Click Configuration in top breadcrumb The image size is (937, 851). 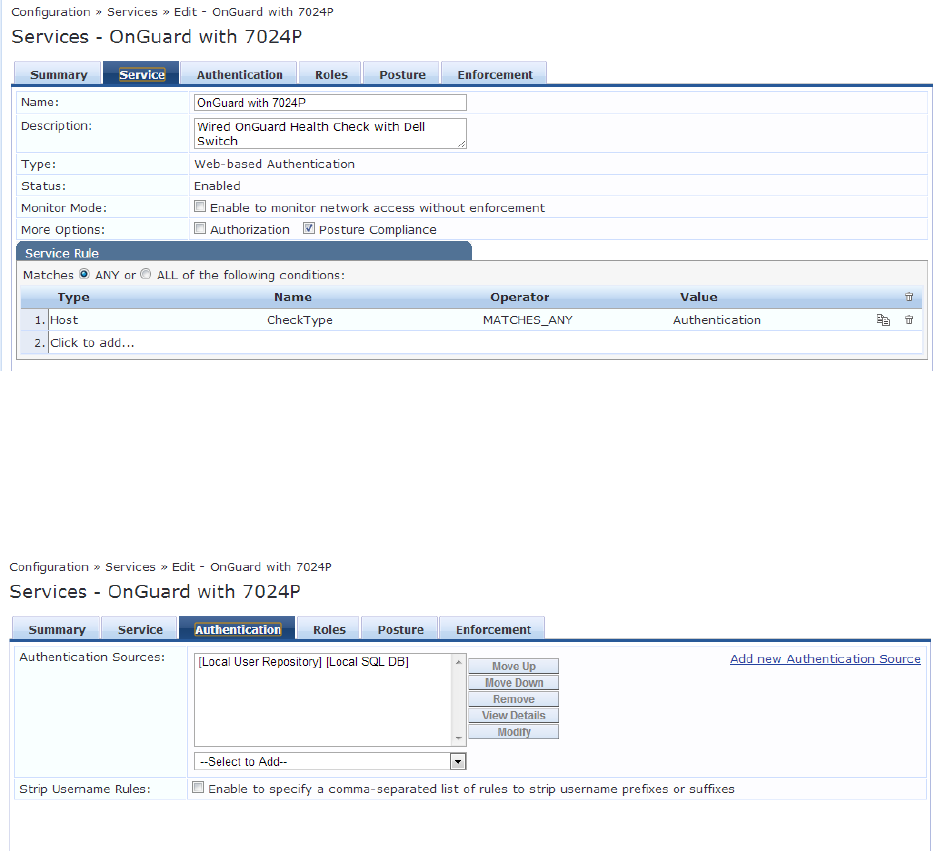click(51, 11)
